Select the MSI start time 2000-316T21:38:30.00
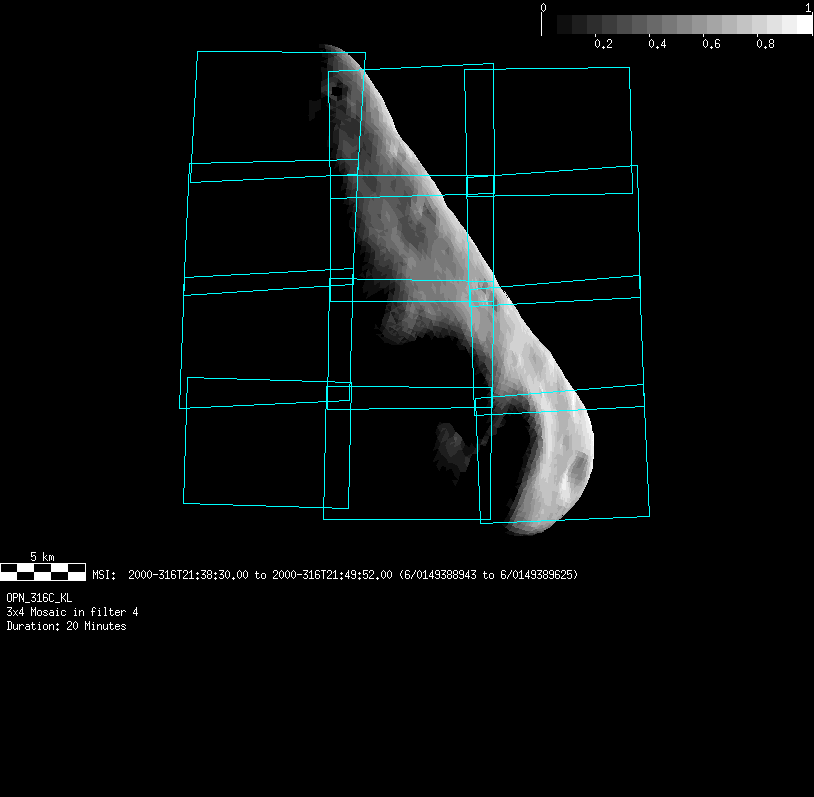Screen dimensions: 814x797 (x=189, y=575)
